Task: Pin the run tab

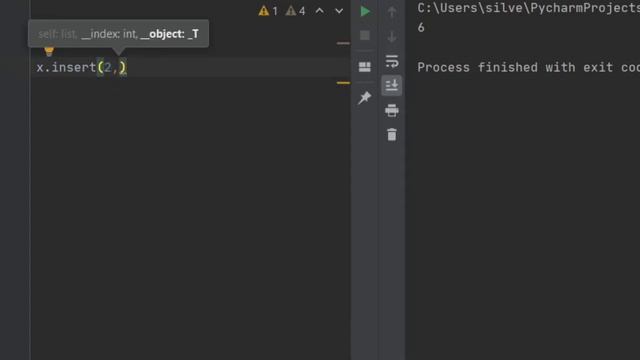Action: click(x=364, y=98)
